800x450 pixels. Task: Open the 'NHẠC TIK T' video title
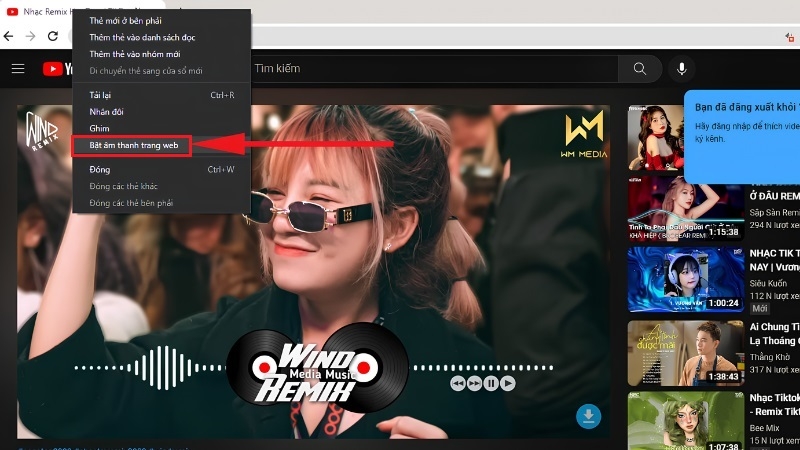pyautogui.click(x=774, y=260)
